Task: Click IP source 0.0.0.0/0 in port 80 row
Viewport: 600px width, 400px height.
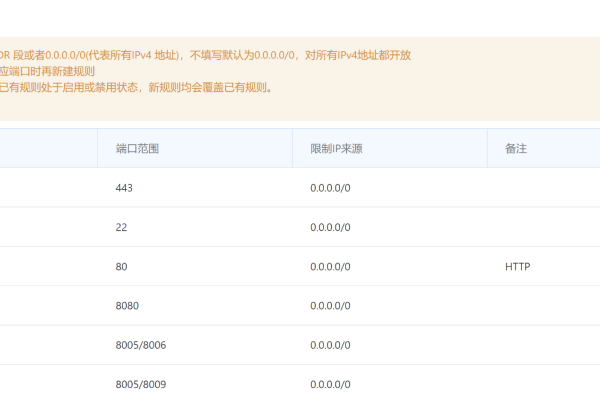Action: click(x=330, y=267)
